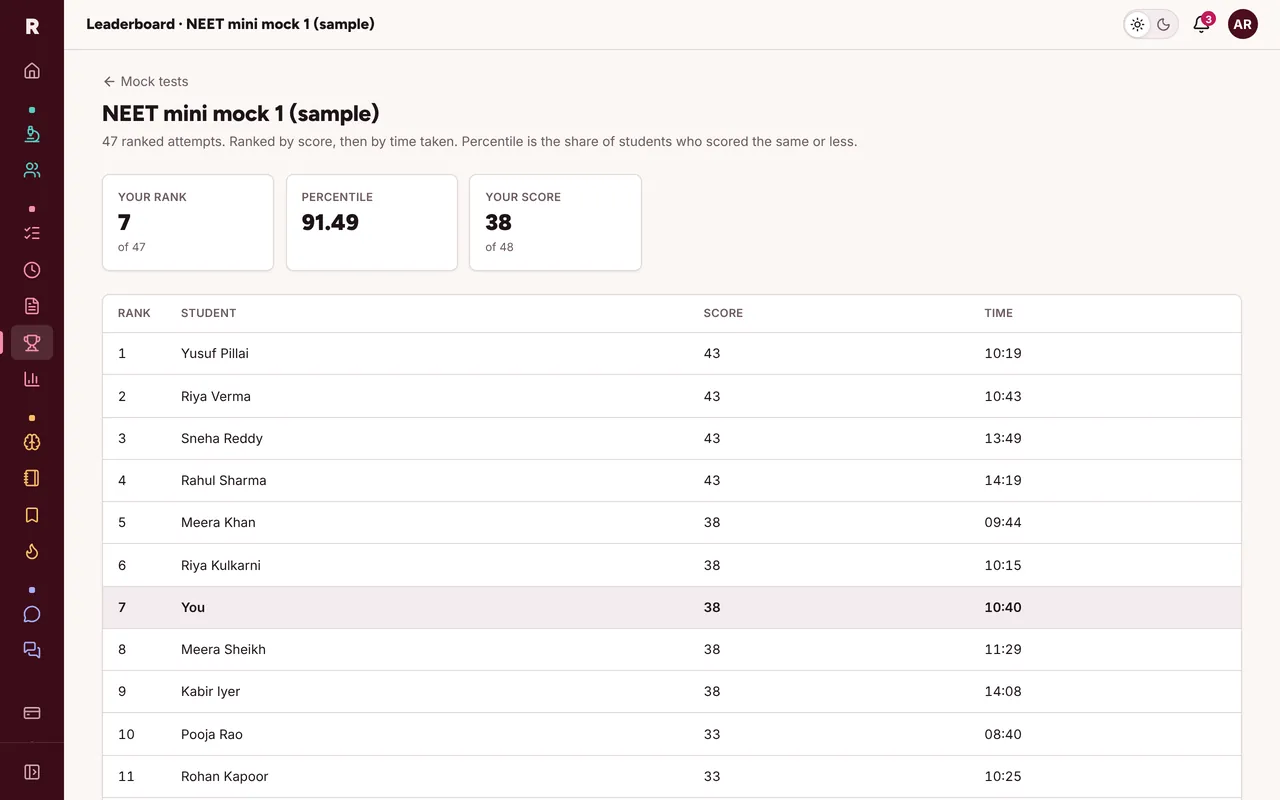Click the R logo in sidebar
This screenshot has width=1280, height=800.
(32, 26)
